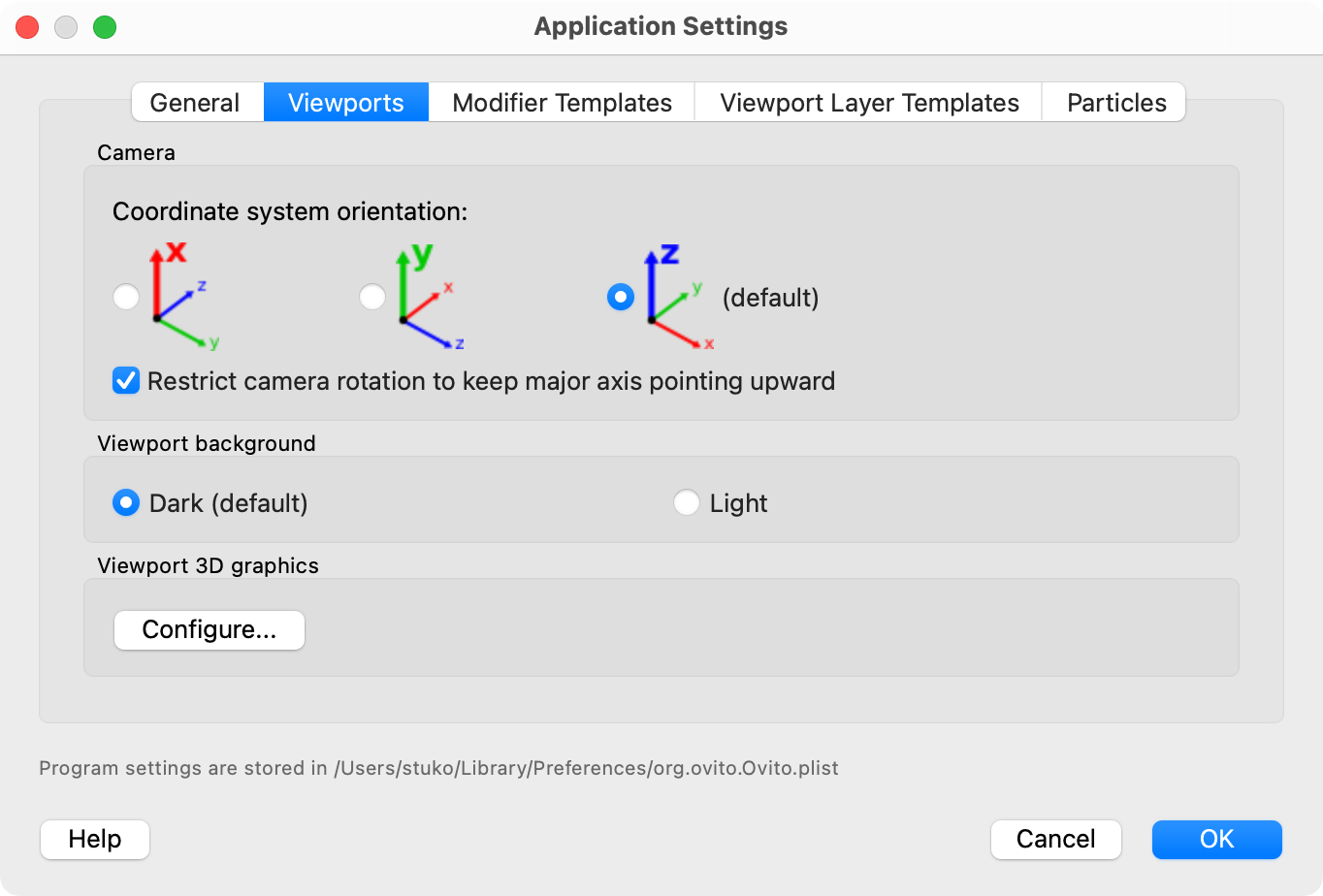
Task: Click the Z-up coordinate axes icon
Action: 675,297
